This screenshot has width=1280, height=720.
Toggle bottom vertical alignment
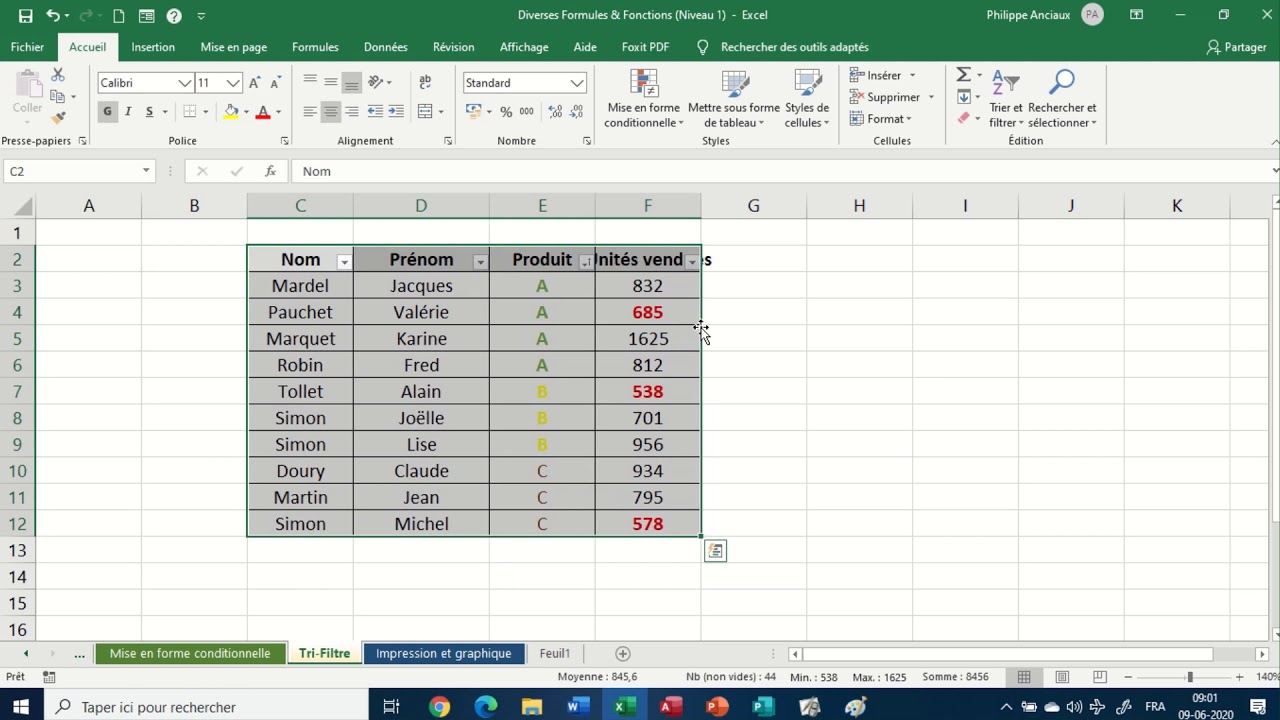click(351, 83)
